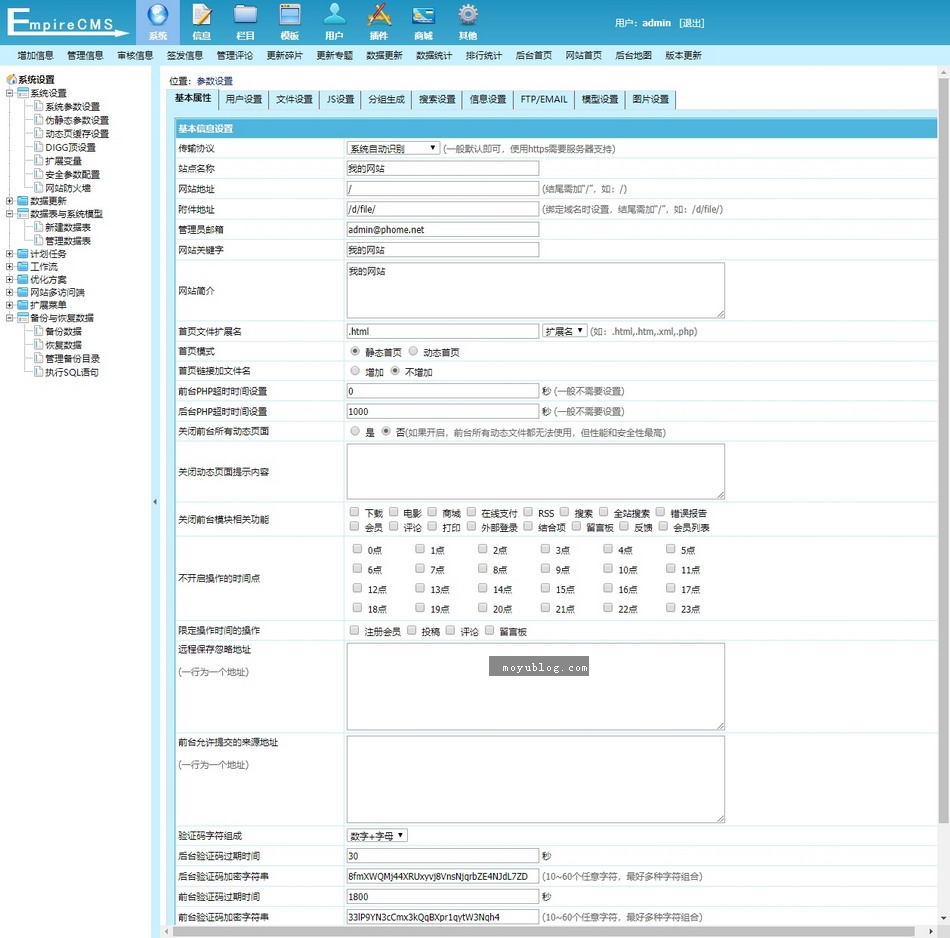Open the 版本更新 menu link
This screenshot has height=938, width=950.
point(683,55)
